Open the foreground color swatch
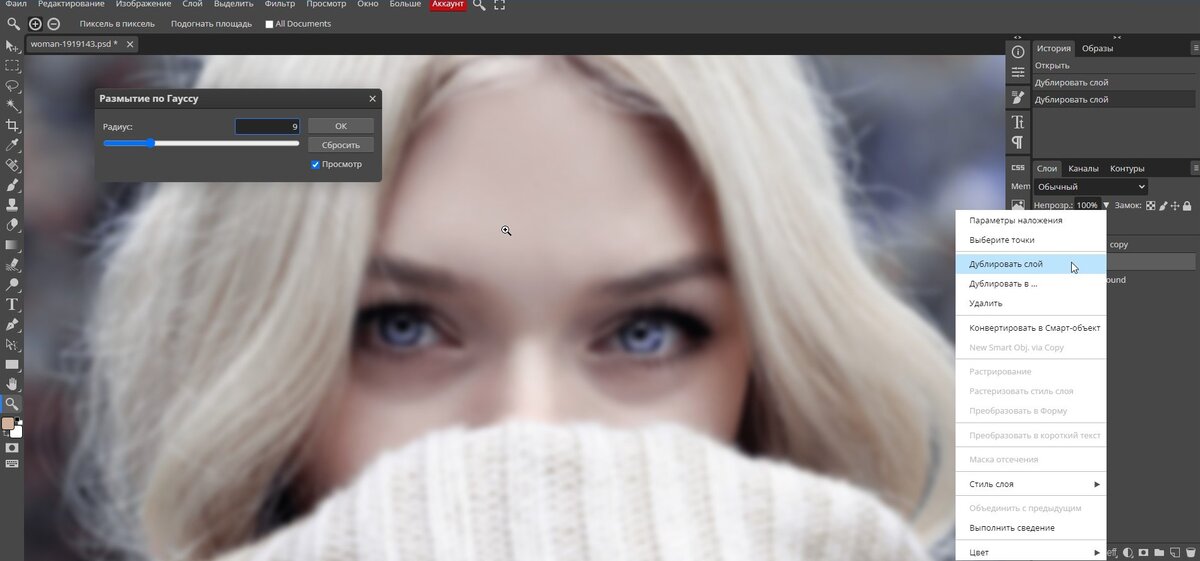 pyautogui.click(x=8, y=424)
